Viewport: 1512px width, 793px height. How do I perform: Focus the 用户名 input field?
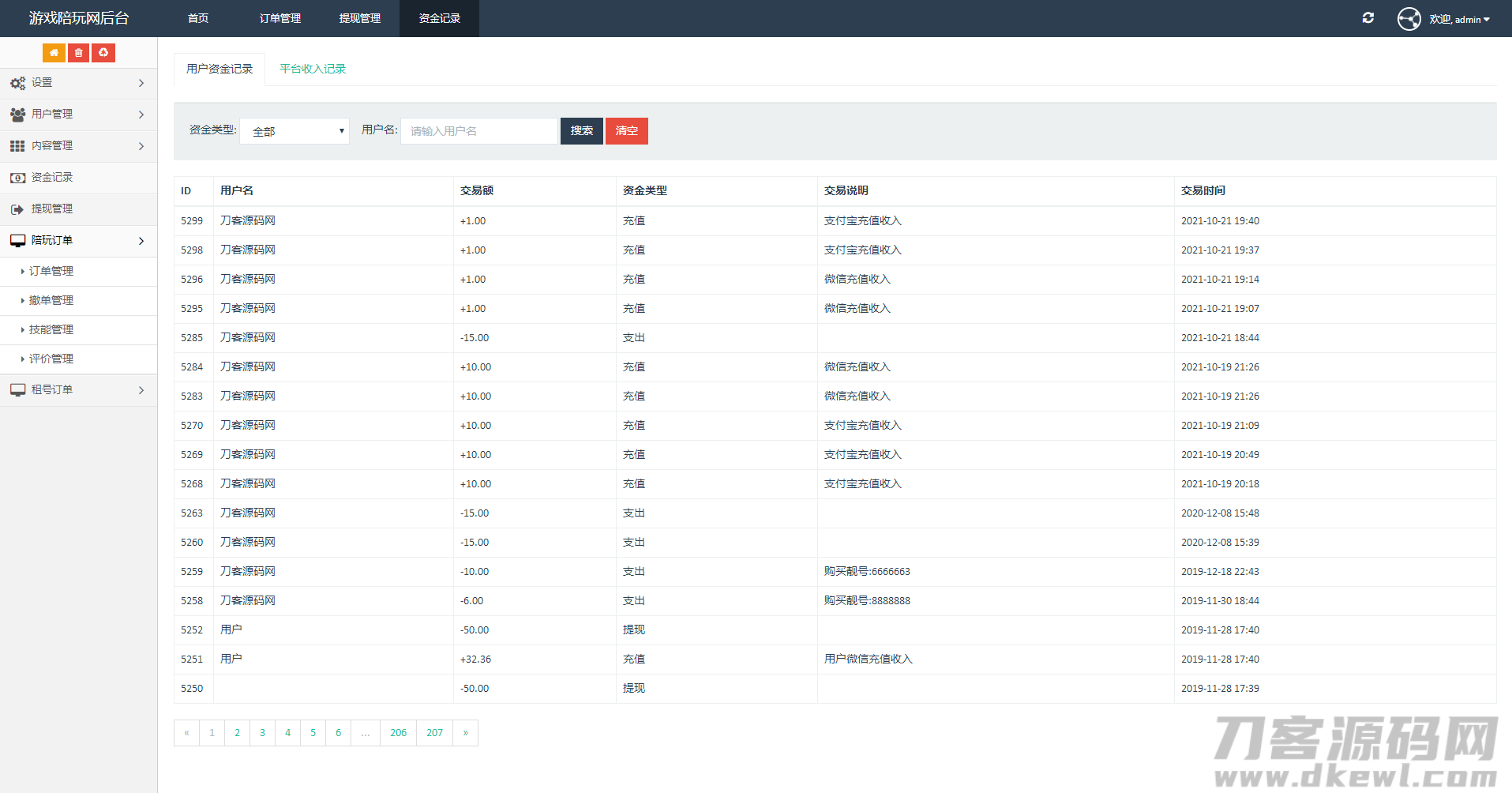[x=478, y=131]
